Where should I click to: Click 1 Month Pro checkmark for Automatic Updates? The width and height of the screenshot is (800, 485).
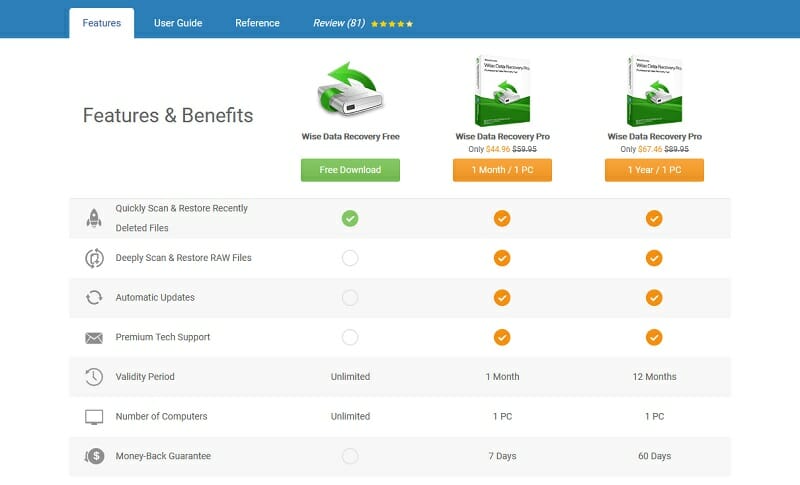[502, 297]
